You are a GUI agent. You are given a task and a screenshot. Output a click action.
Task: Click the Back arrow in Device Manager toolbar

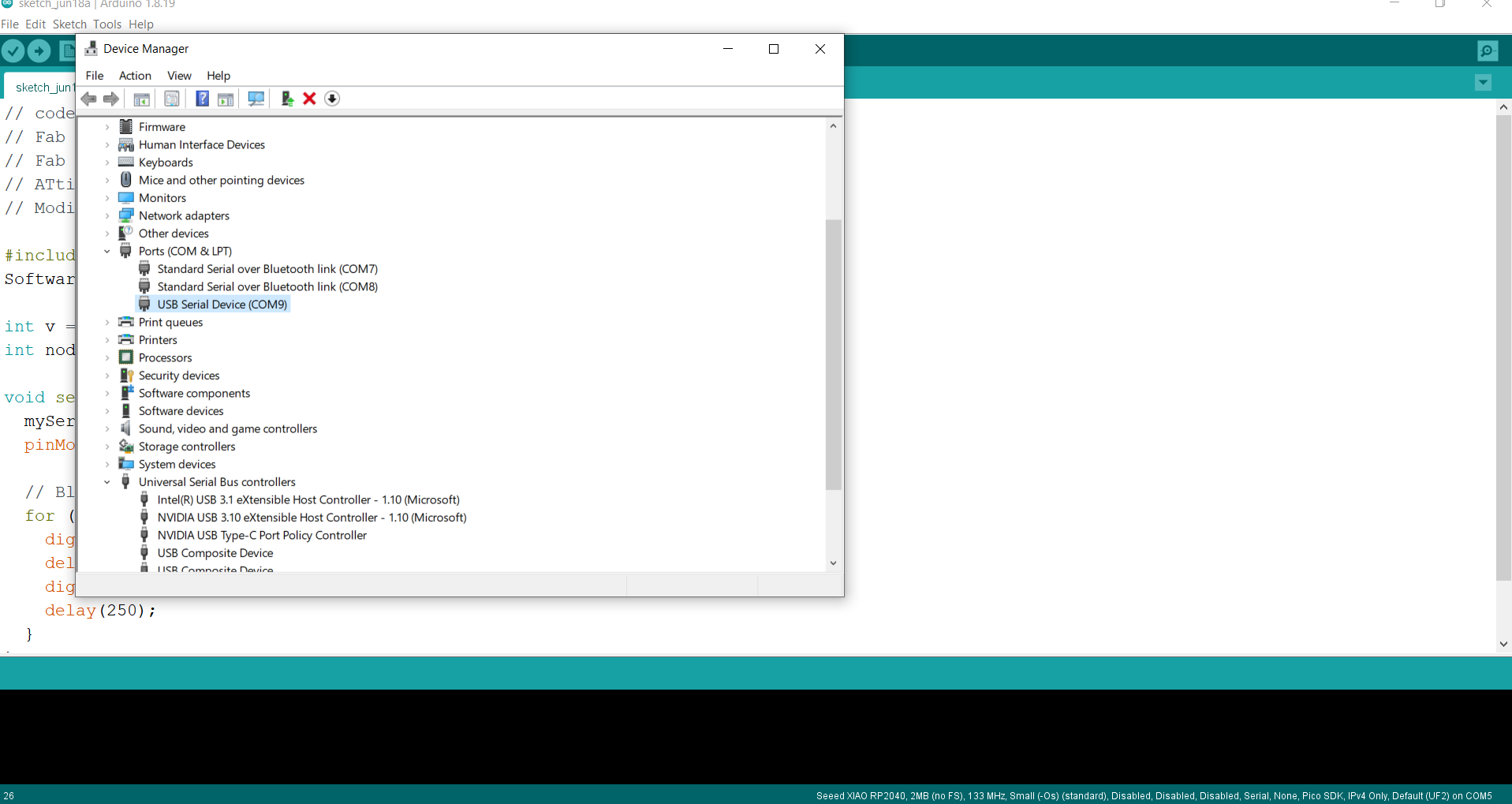pos(89,99)
